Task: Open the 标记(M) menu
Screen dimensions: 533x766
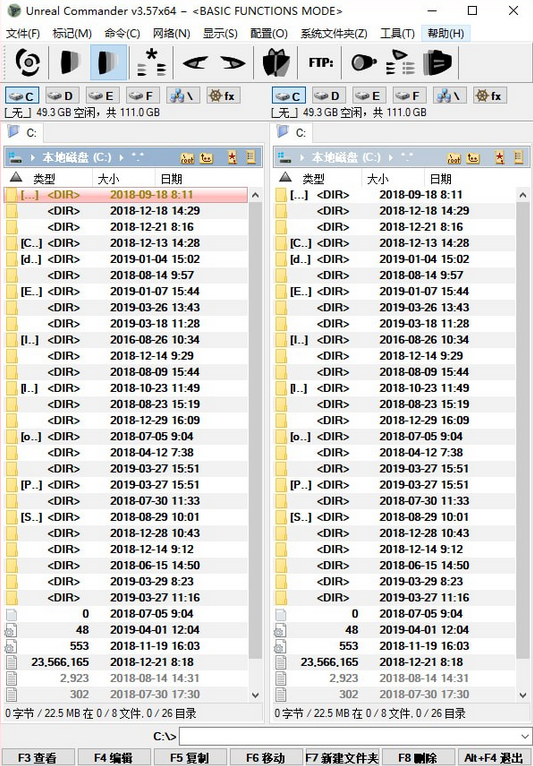Action: pyautogui.click(x=72, y=34)
